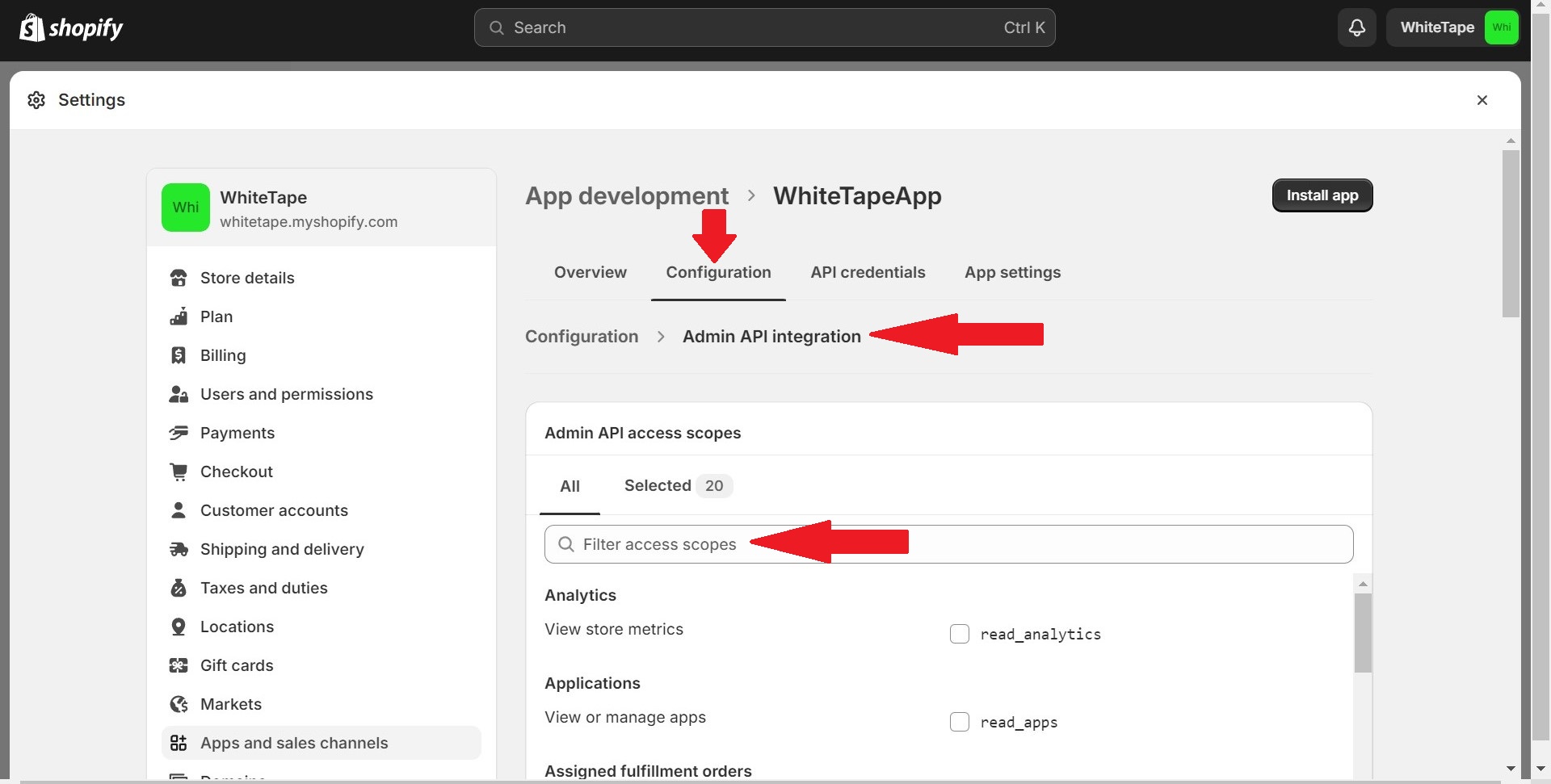1551x784 pixels.
Task: Go back to App development breadcrumb
Action: pyautogui.click(x=627, y=195)
